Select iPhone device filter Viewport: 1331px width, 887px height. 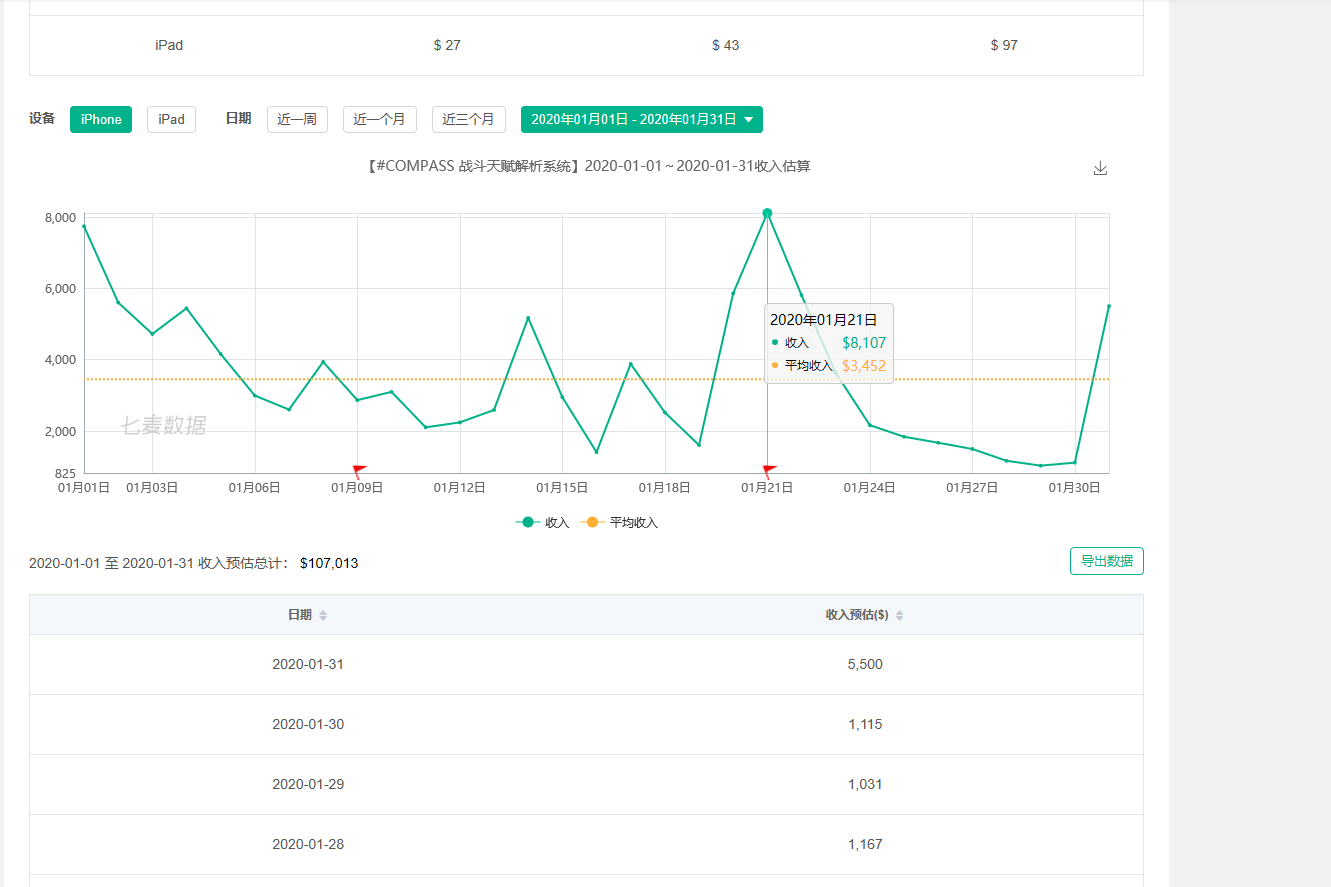coord(101,120)
